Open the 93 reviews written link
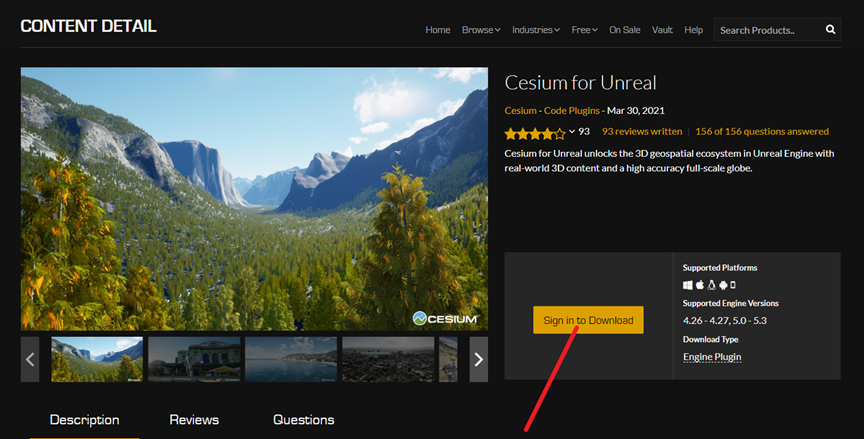This screenshot has height=439, width=864. pyautogui.click(x=642, y=131)
